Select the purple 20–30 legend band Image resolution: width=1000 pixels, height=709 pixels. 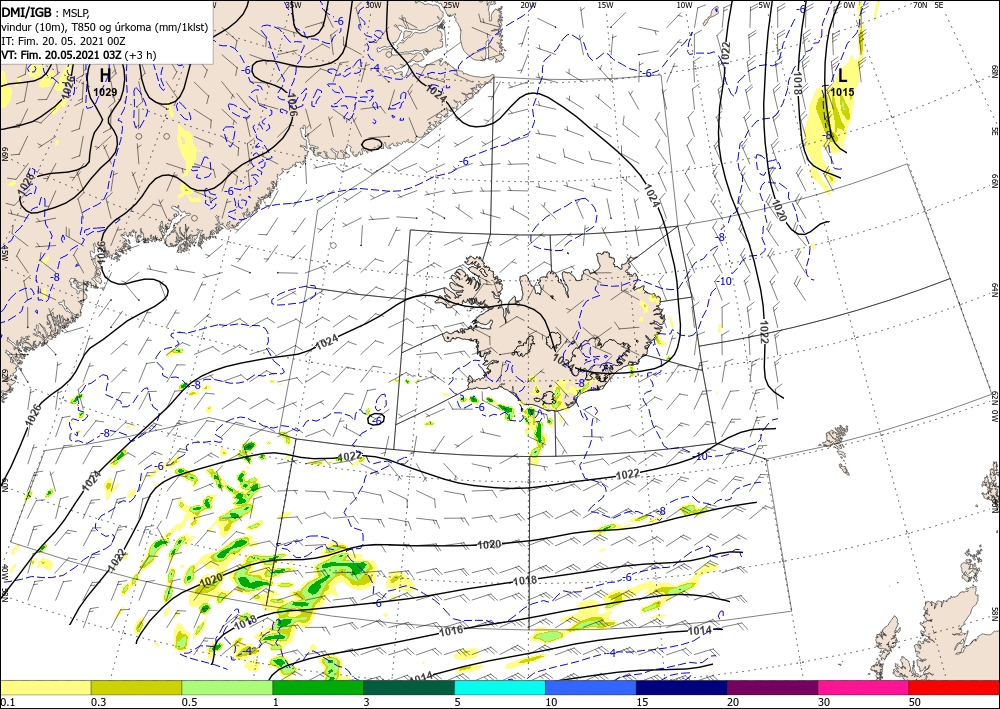(772, 687)
